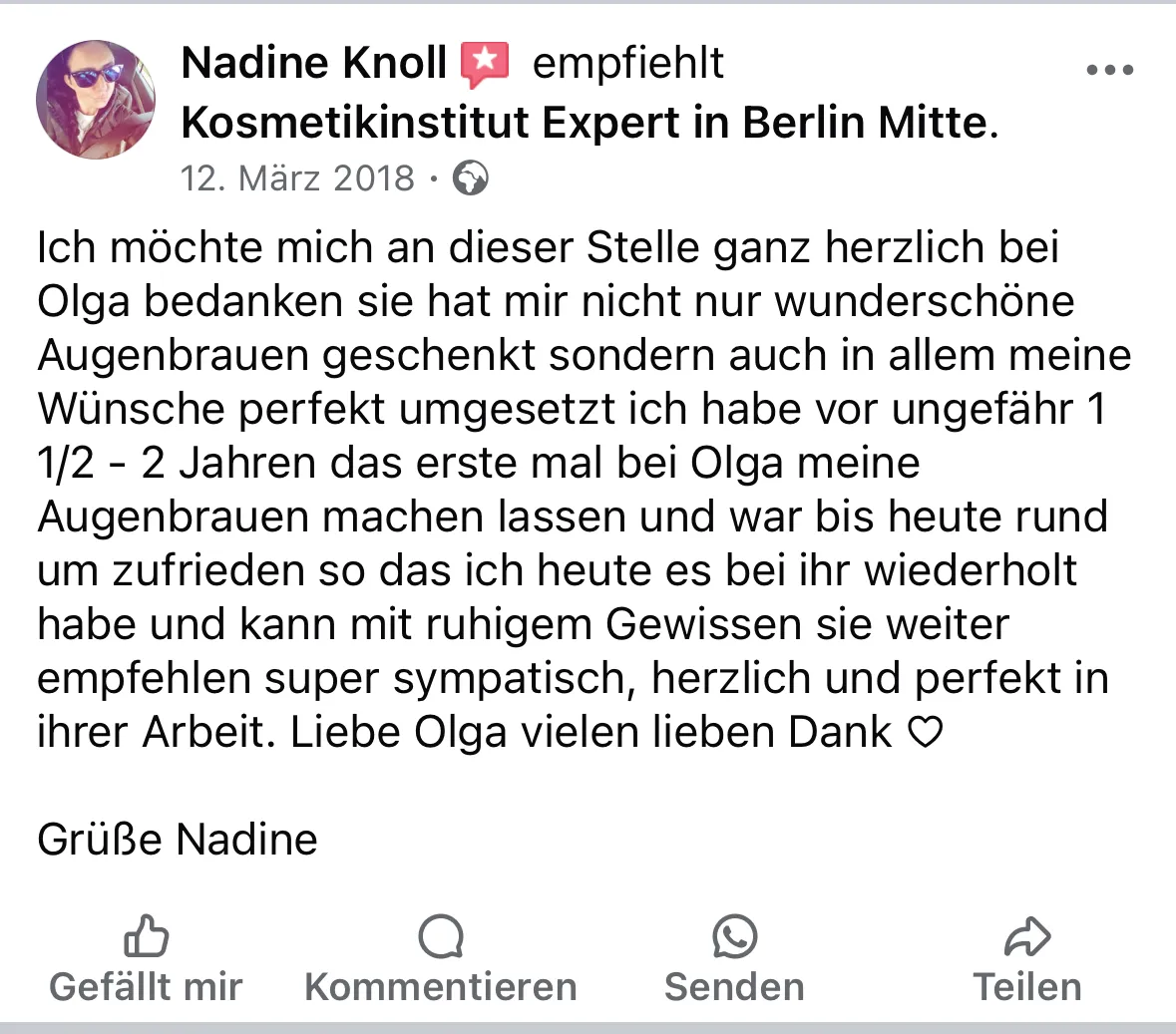Open Nadine's profile picture
The height and width of the screenshot is (1034, 1176).
pyautogui.click(x=96, y=100)
